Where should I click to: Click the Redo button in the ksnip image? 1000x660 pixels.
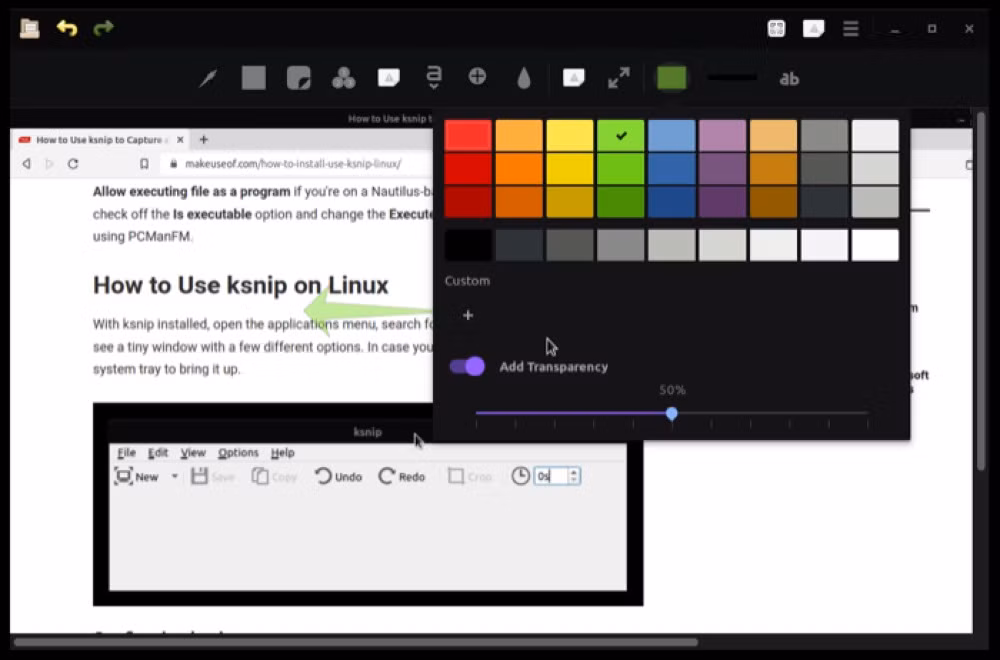click(x=402, y=476)
